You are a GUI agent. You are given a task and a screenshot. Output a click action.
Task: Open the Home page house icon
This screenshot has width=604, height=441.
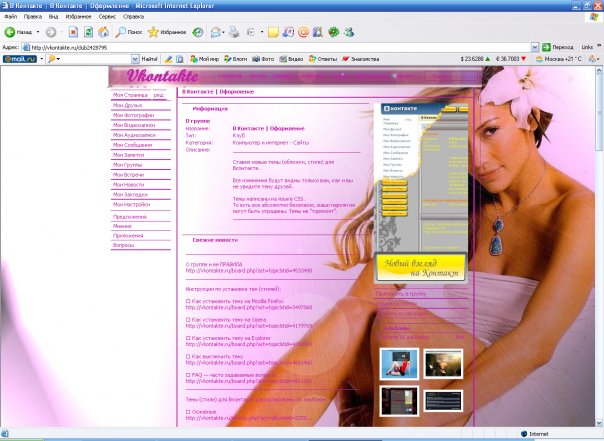pos(103,32)
